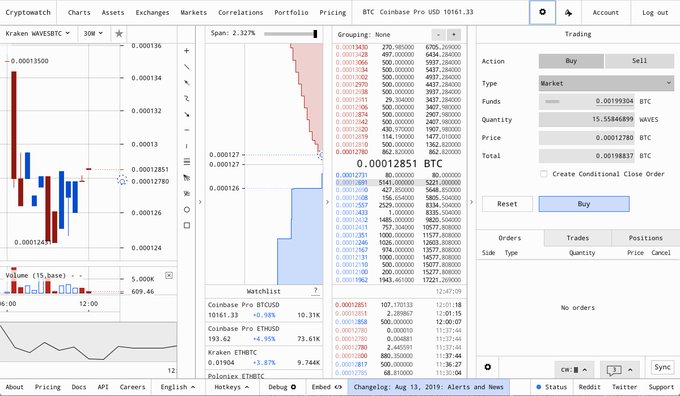Enable Create Conditional Close Order checkbox
Screen dimensions: 680x396
(x=543, y=174)
